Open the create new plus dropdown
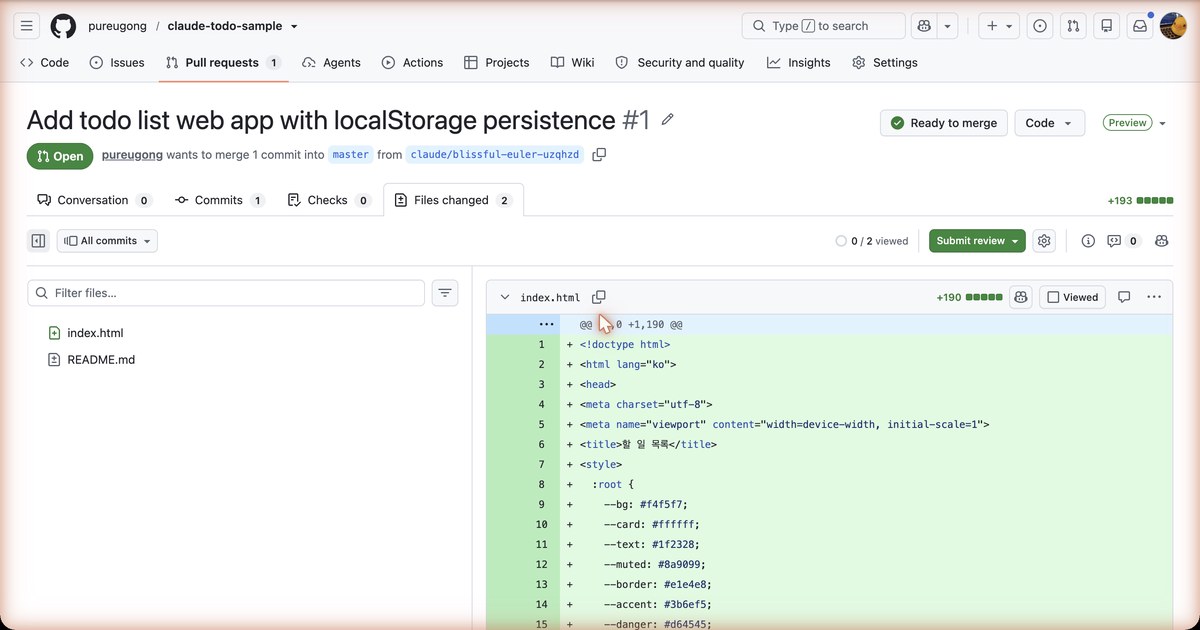Viewport: 1200px width, 630px height. (998, 26)
